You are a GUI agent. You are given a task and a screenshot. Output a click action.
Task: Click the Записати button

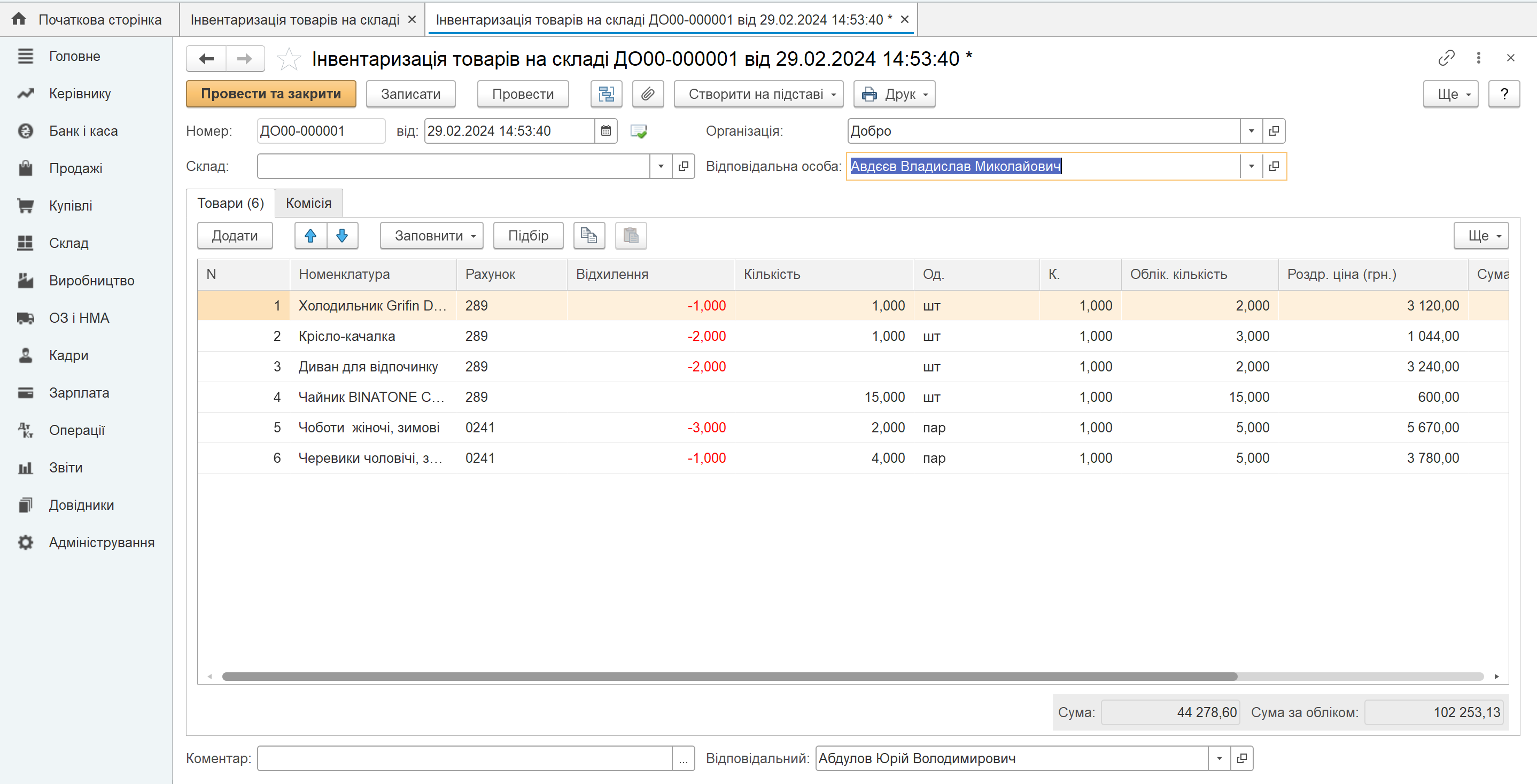coord(410,94)
